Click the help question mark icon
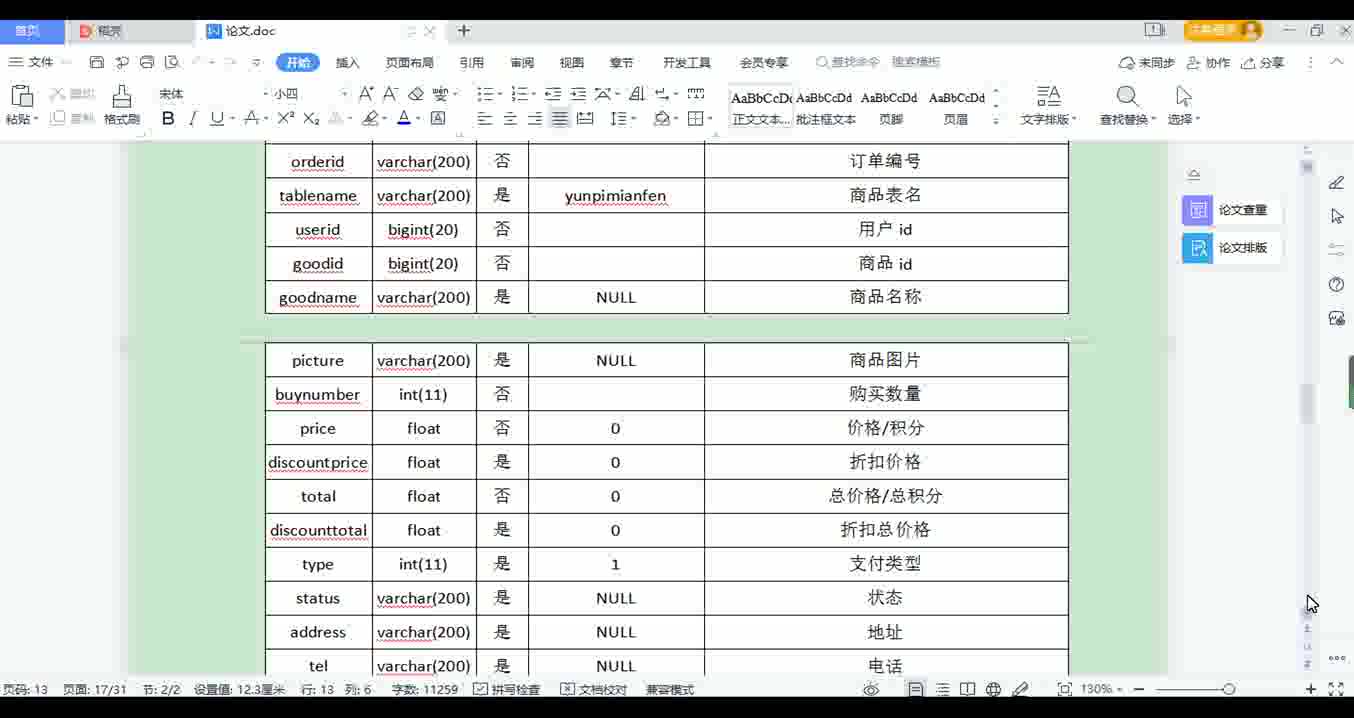1354x718 pixels. (1337, 285)
